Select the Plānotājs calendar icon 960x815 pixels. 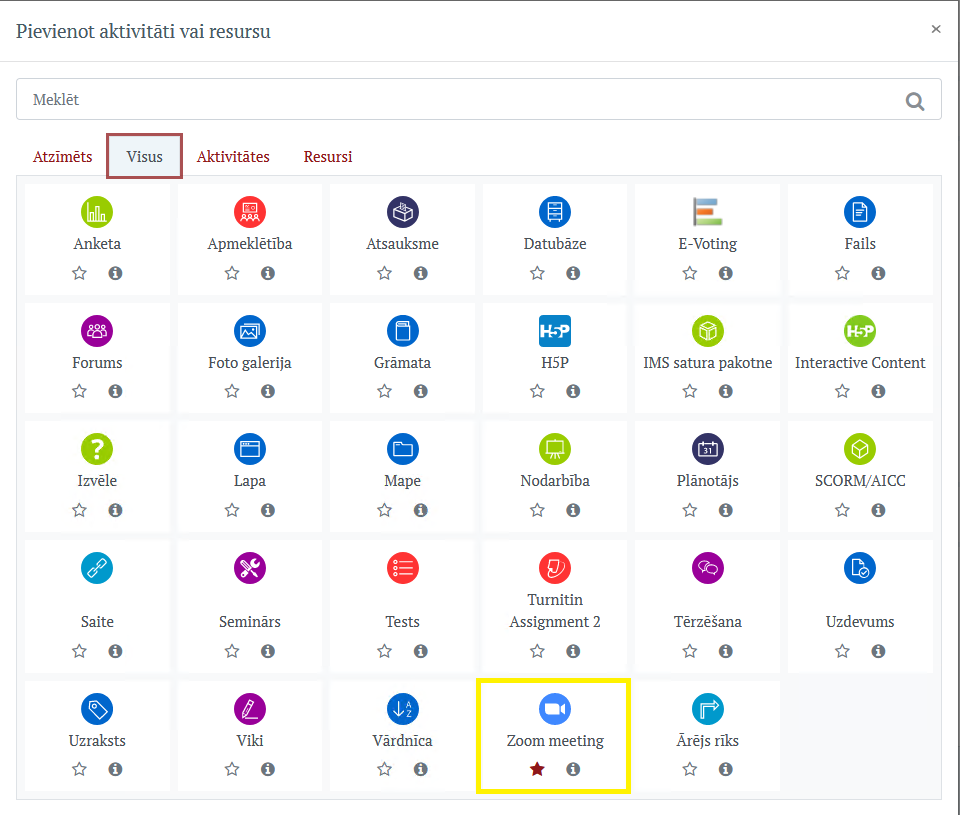point(707,449)
